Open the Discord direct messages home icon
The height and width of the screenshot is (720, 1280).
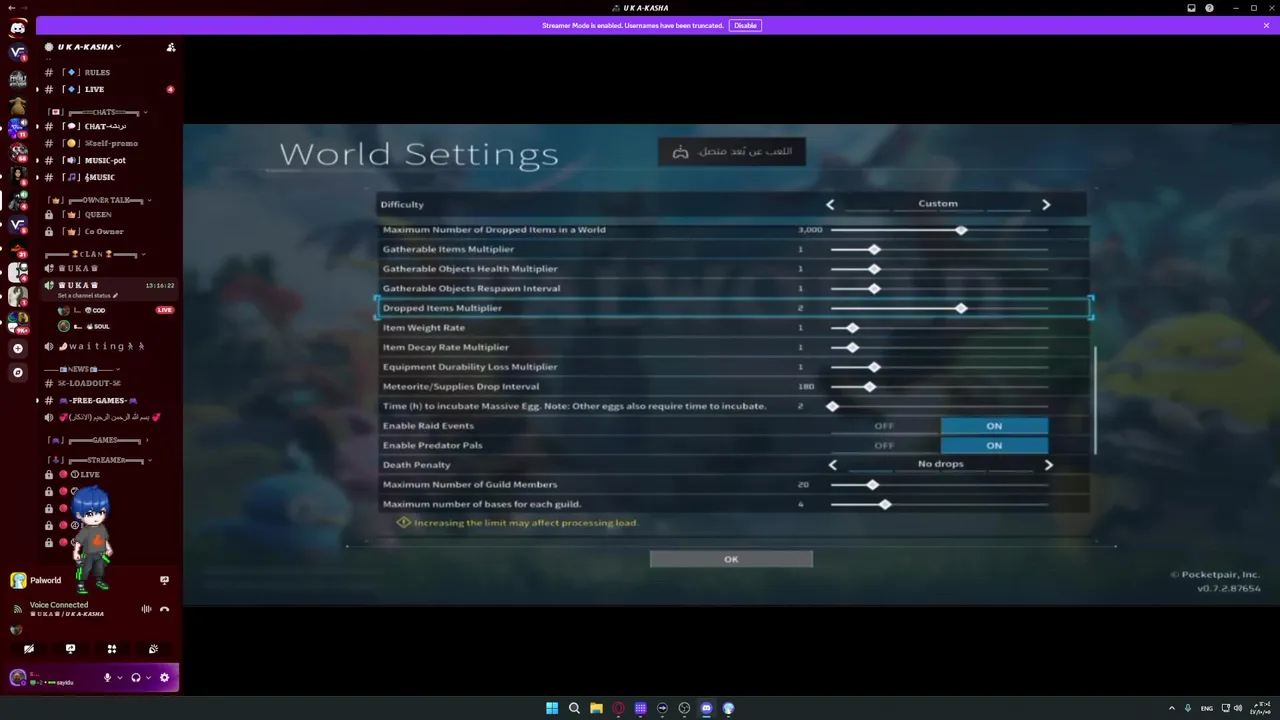[x=17, y=28]
